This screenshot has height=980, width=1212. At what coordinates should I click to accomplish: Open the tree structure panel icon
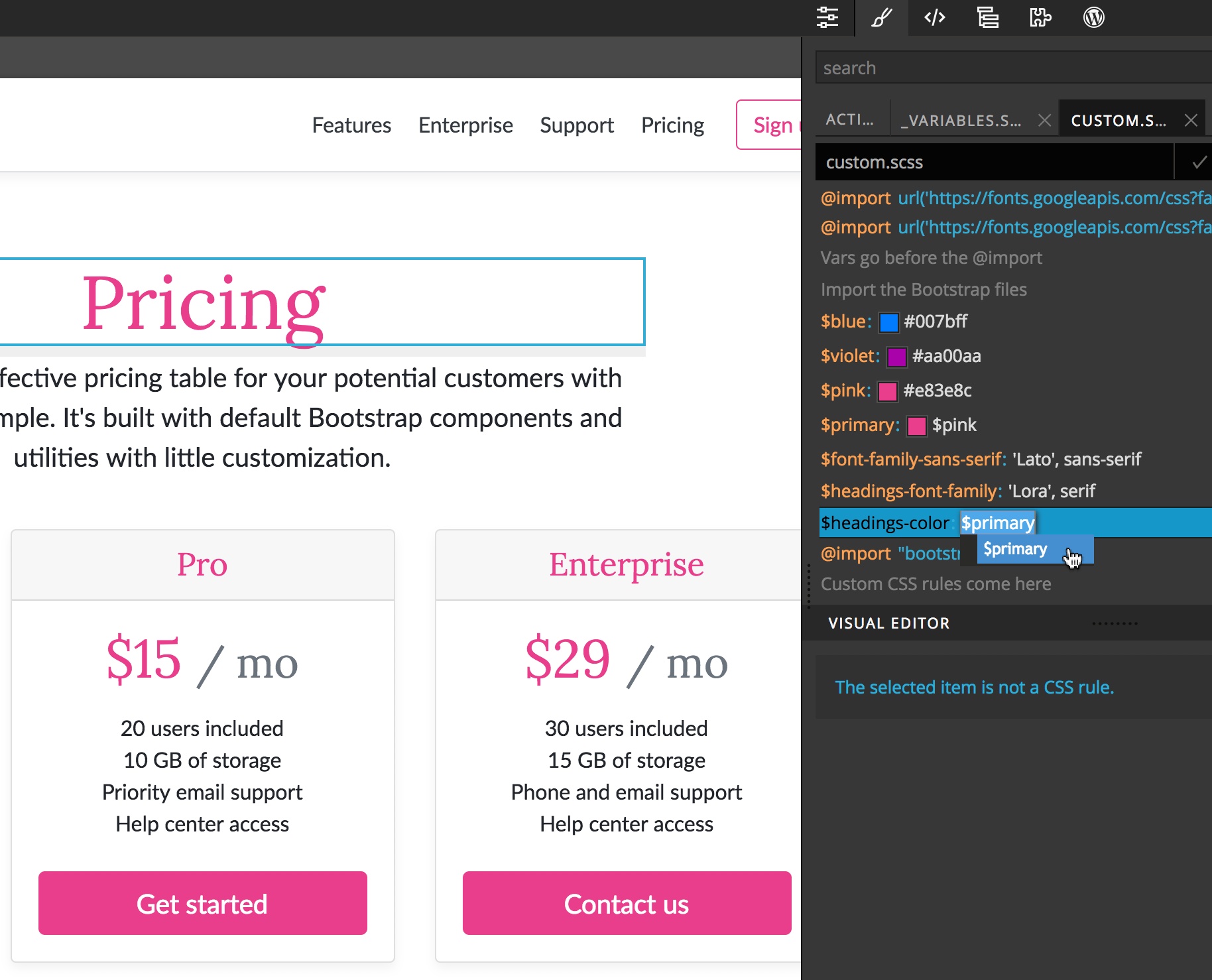[x=988, y=17]
